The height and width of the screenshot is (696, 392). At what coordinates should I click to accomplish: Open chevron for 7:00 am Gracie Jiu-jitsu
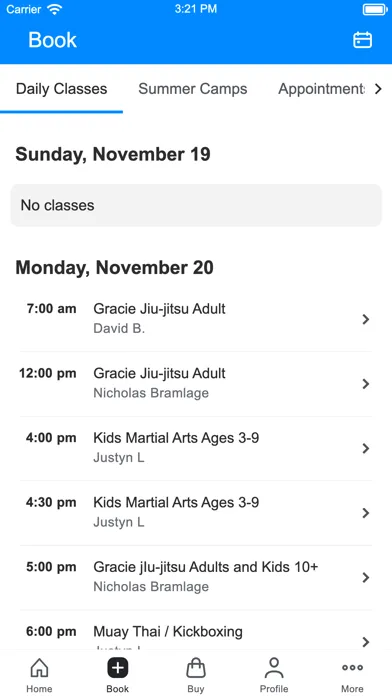pos(365,319)
